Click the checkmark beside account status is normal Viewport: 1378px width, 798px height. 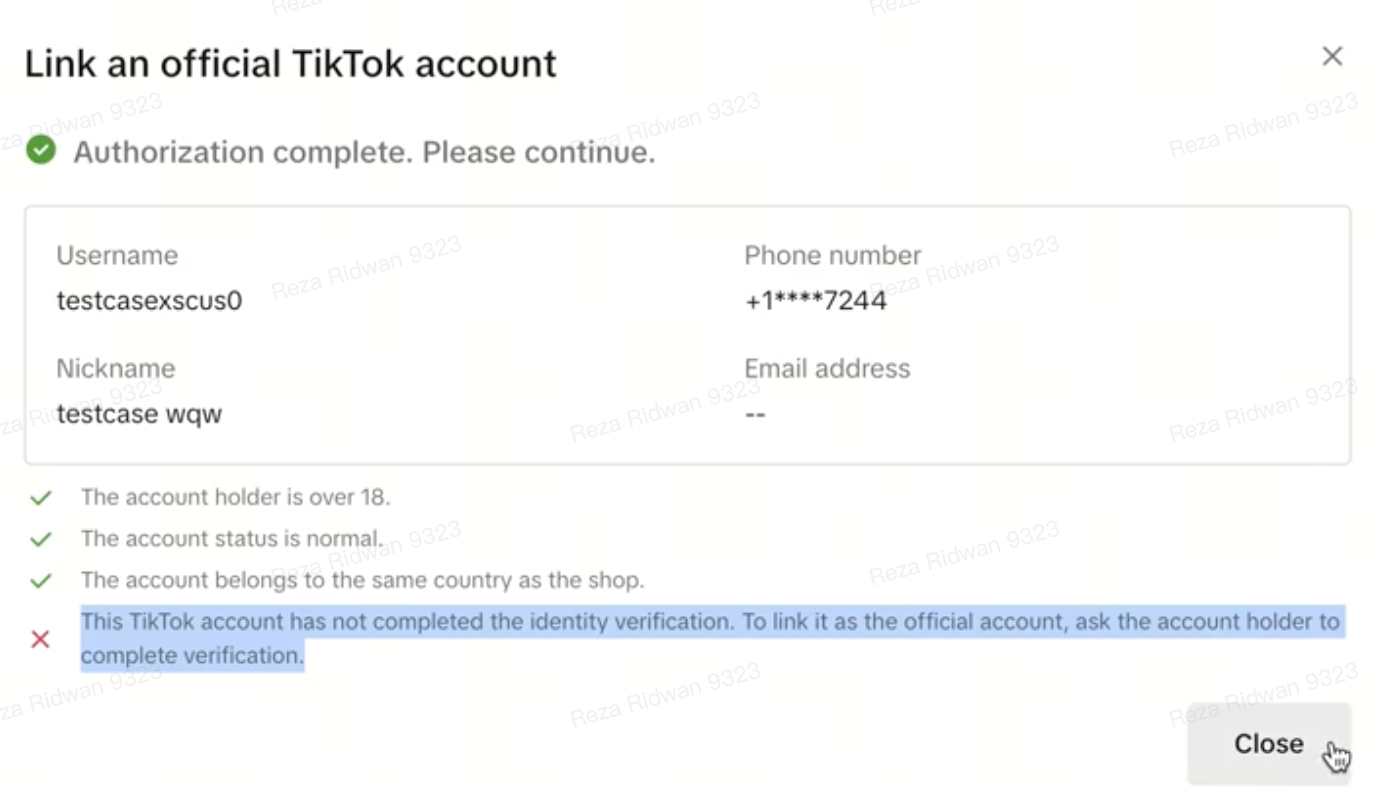pyautogui.click(x=40, y=539)
